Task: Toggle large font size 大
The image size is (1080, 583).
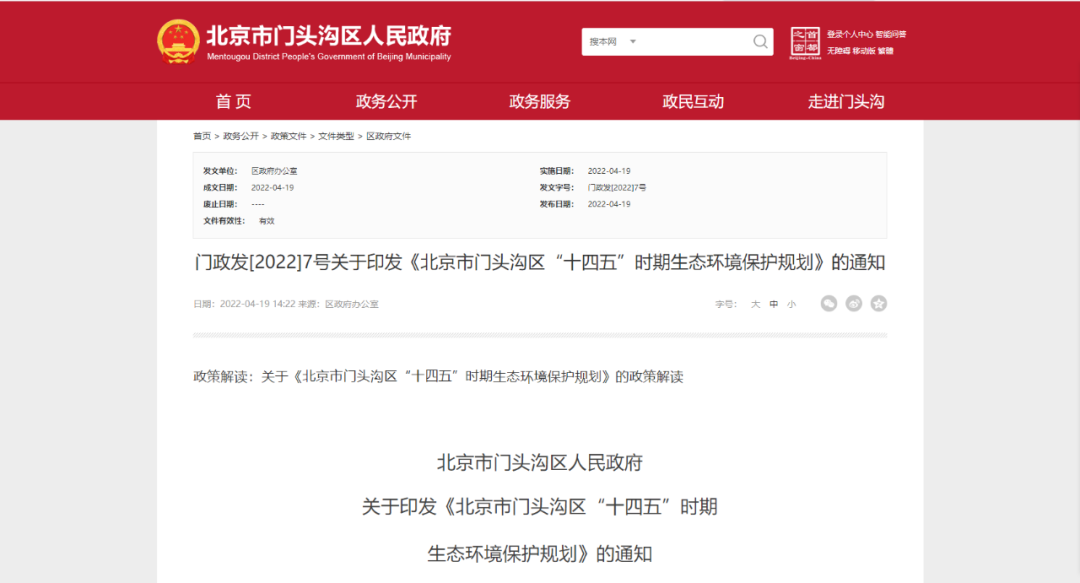Action: 755,303
